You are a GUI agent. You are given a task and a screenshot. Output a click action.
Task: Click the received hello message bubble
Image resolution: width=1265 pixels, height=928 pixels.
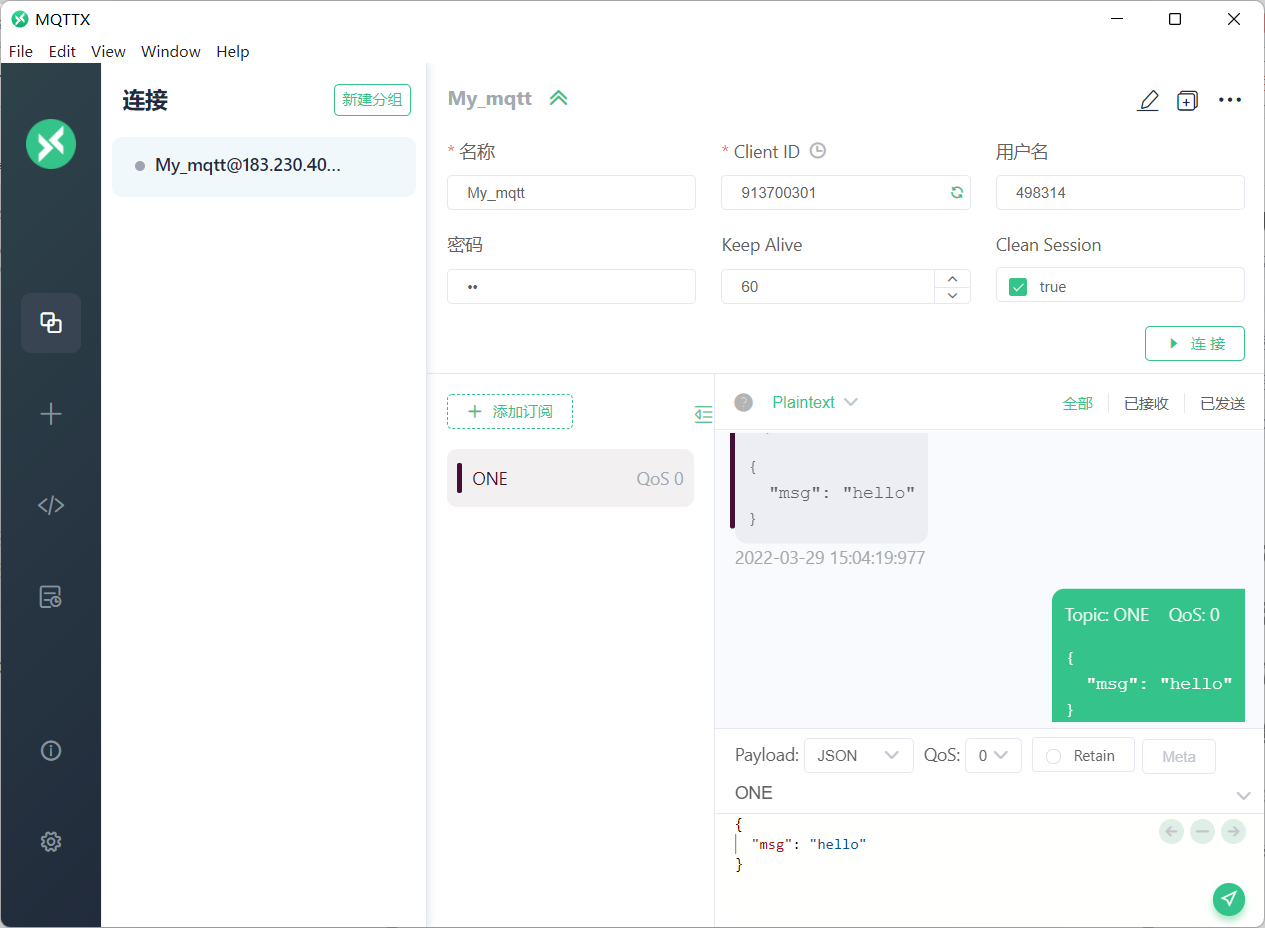(831, 488)
